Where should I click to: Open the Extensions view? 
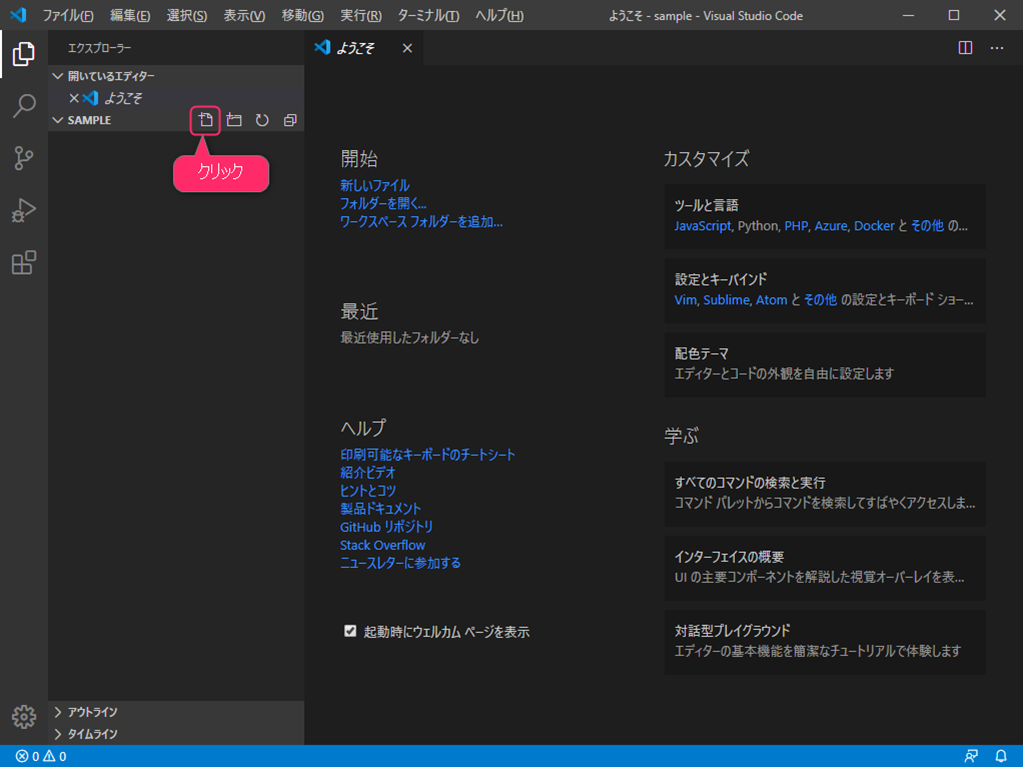click(x=23, y=262)
